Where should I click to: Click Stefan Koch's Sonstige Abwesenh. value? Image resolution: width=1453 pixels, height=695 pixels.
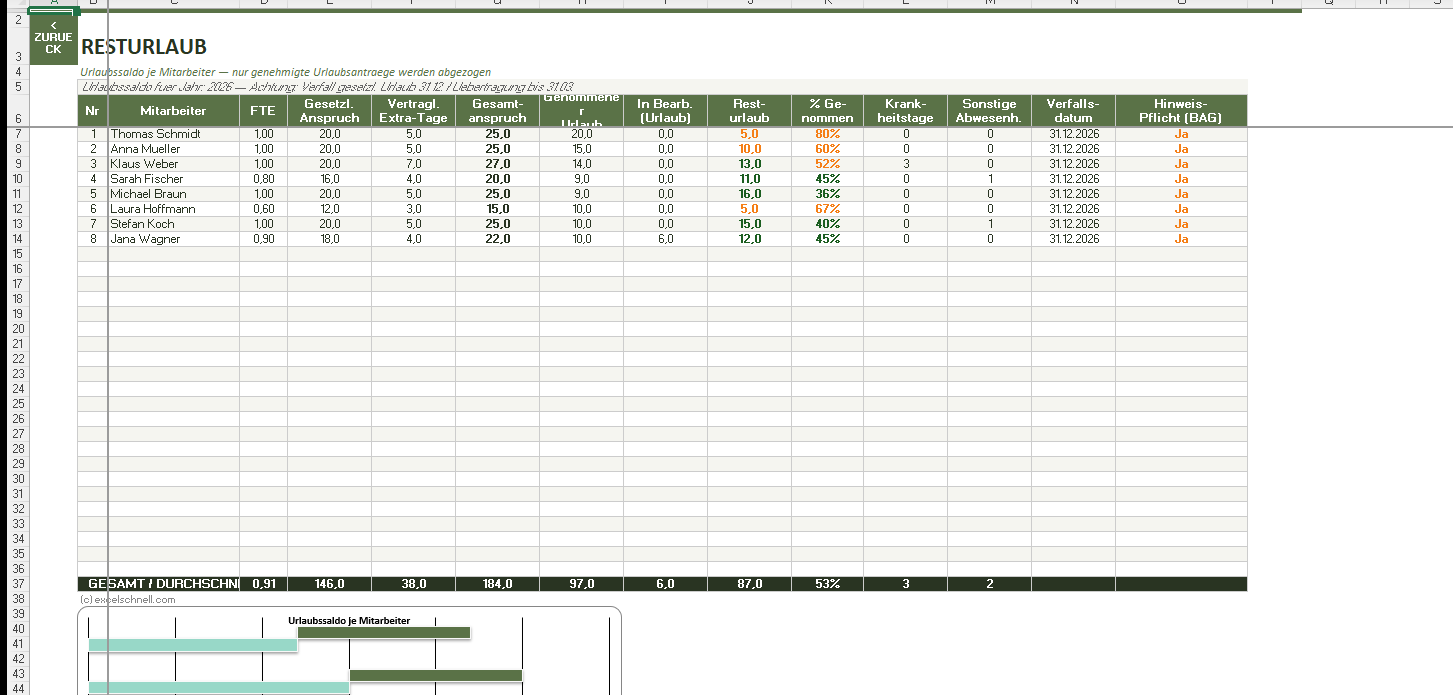coord(989,224)
